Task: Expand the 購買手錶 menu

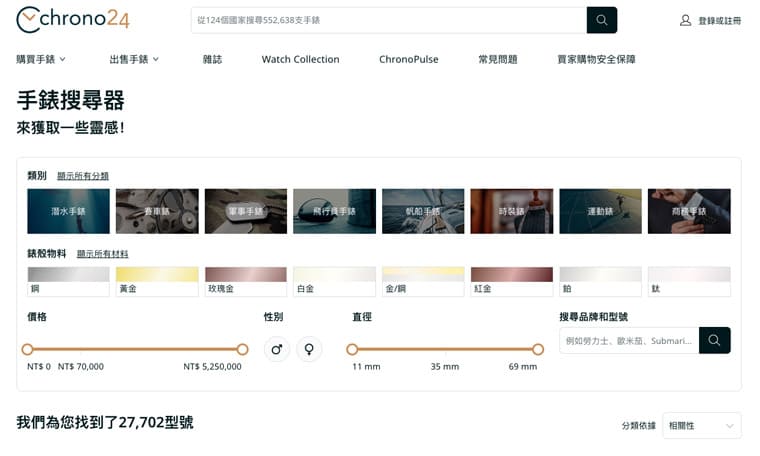Action: [41, 59]
